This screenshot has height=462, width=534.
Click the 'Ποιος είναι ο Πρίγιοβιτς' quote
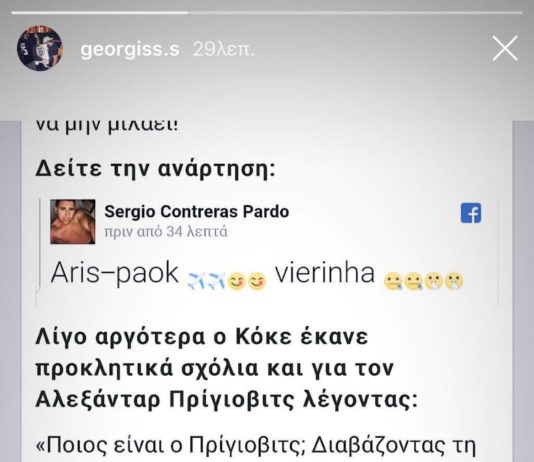click(255, 446)
